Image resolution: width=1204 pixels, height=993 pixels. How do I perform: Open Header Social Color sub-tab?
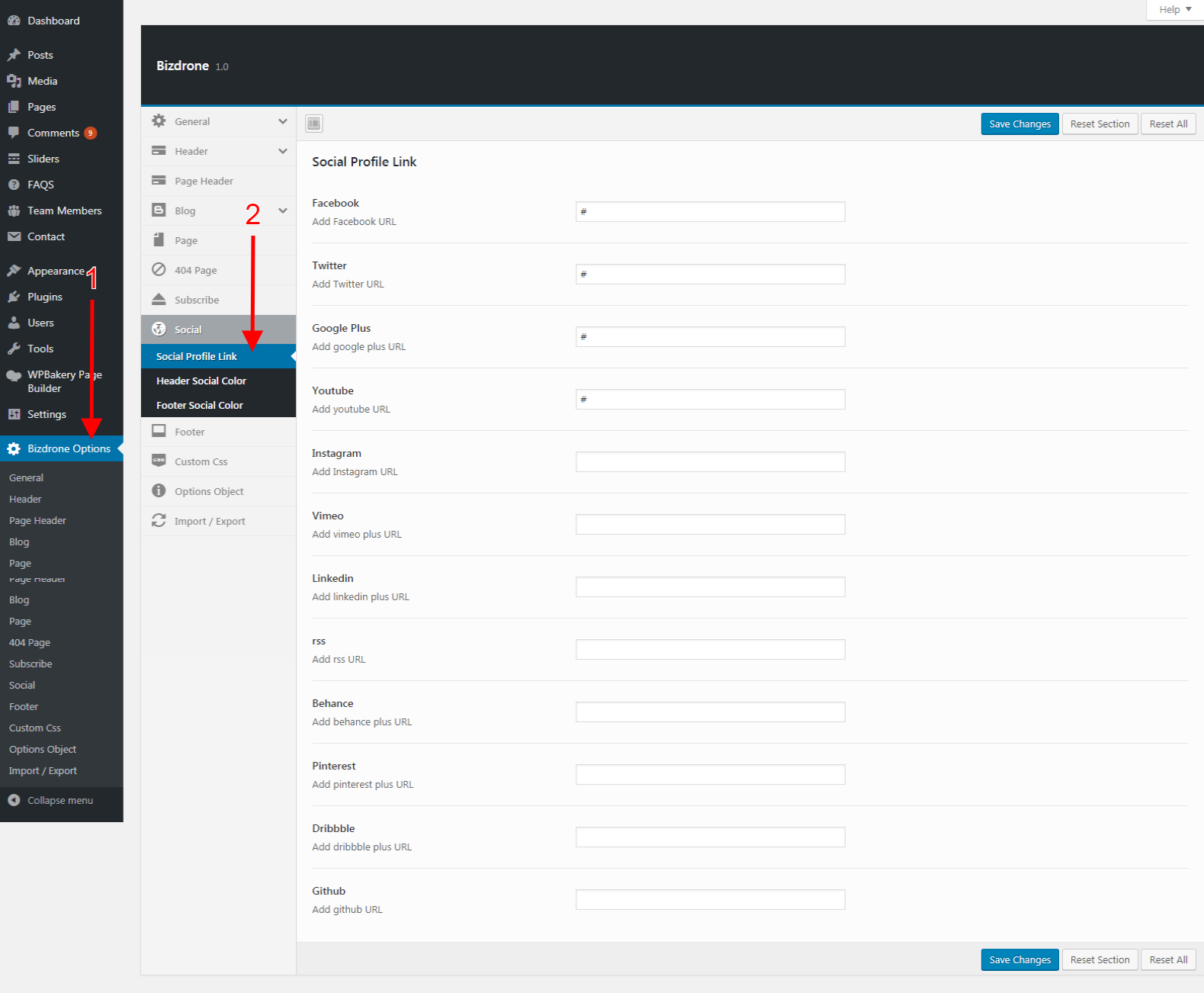pyautogui.click(x=218, y=381)
